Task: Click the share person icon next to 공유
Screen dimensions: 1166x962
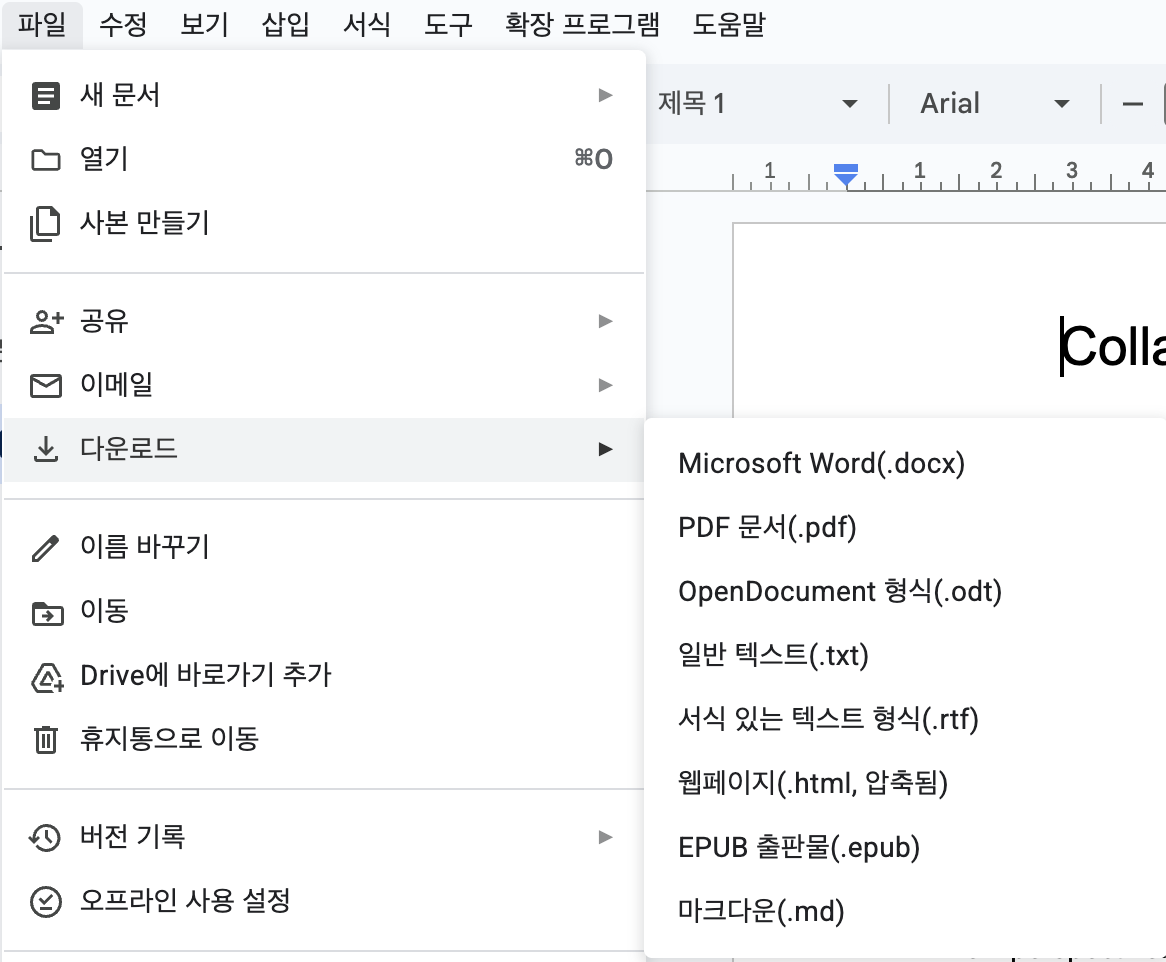Action: coord(44,322)
